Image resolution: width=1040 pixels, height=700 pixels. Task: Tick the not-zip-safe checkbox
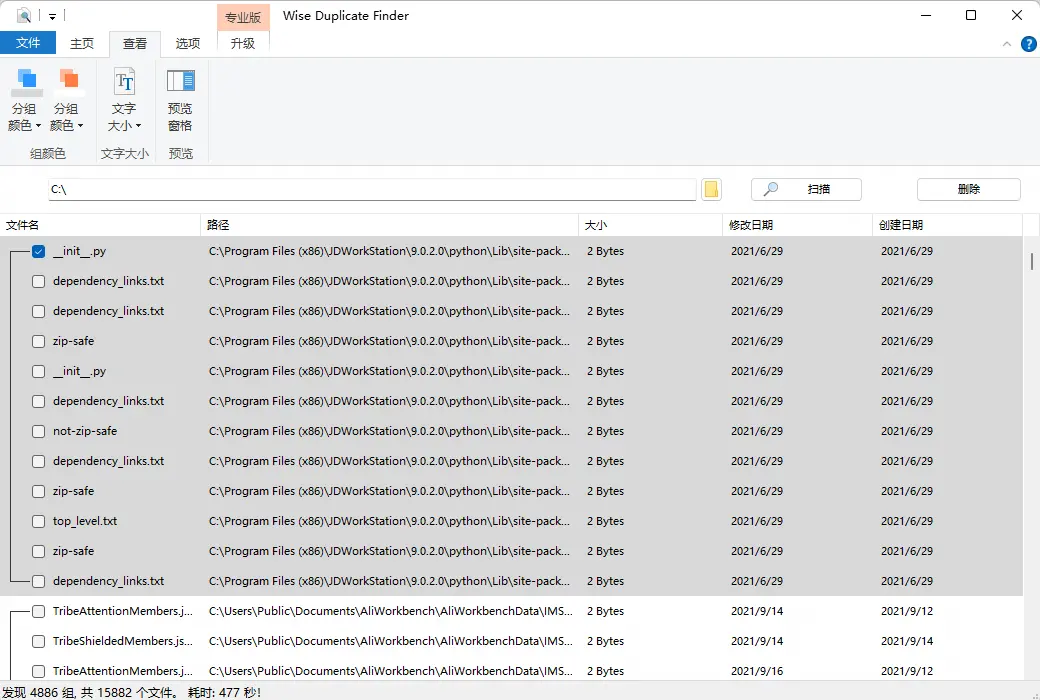click(x=38, y=431)
